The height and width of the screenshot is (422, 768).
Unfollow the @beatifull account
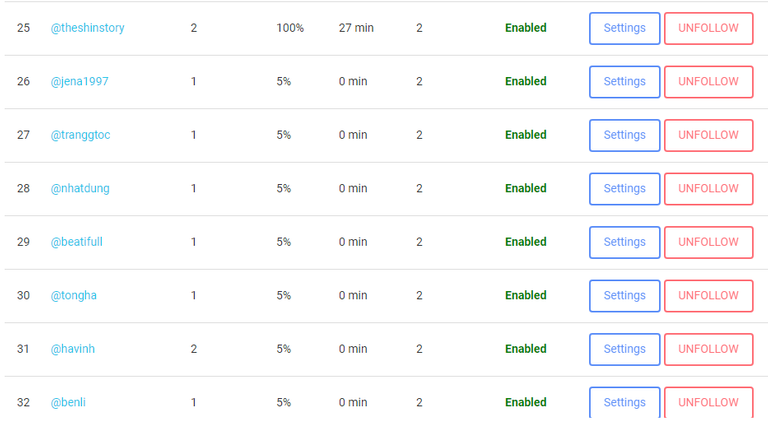click(708, 242)
